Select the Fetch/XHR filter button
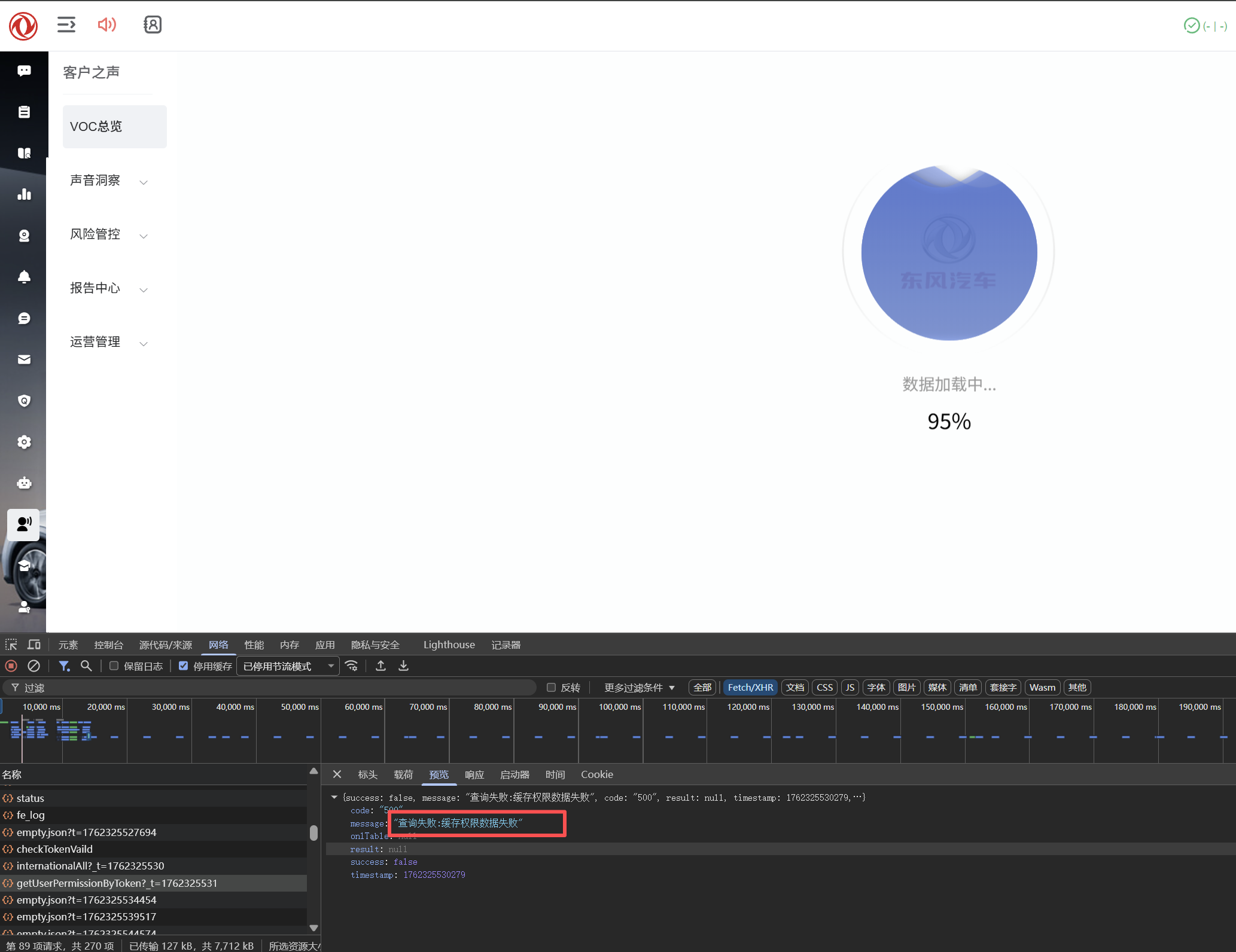Screen dimensions: 1236x952 pos(750,688)
